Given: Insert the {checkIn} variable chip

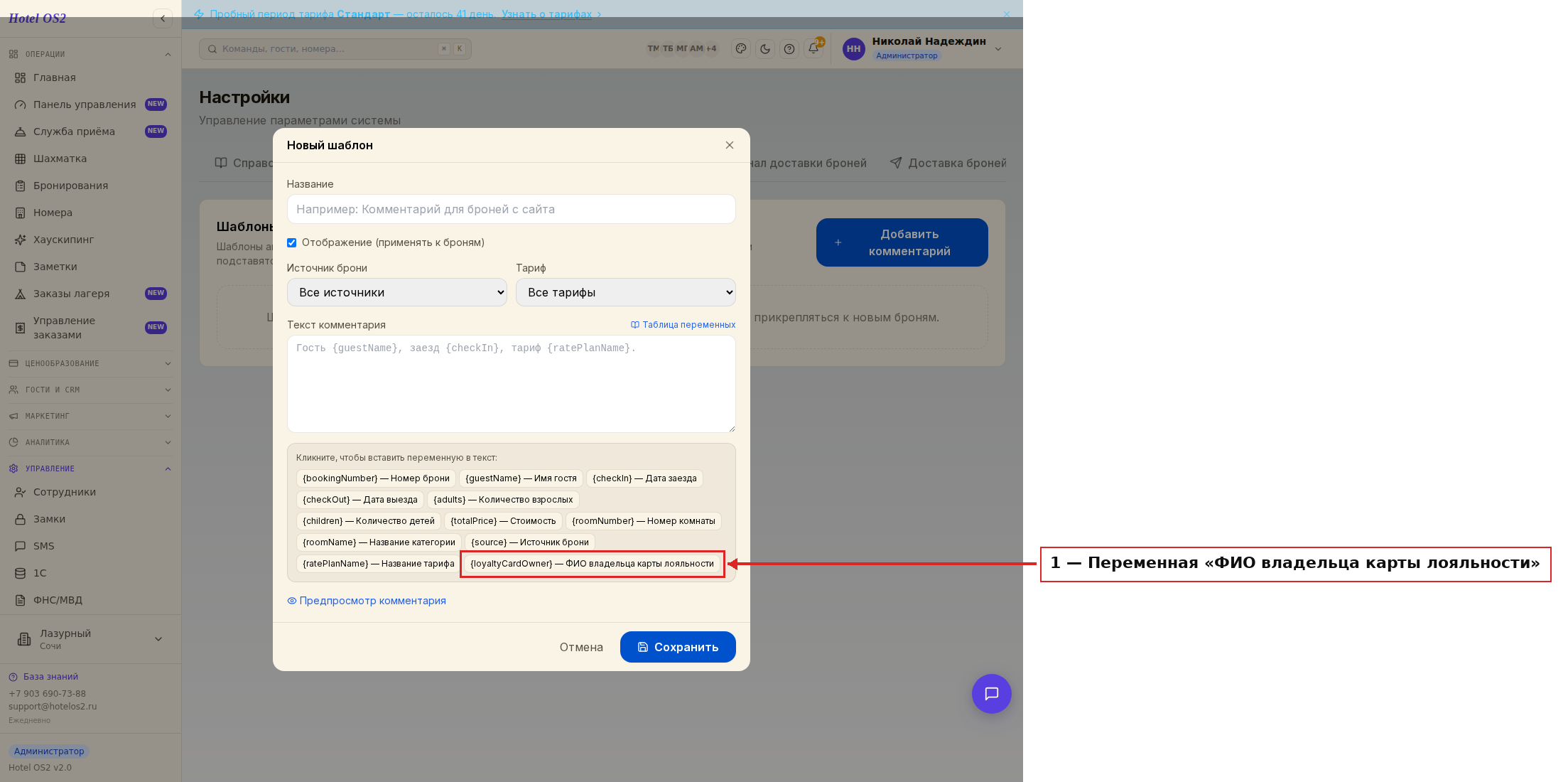Looking at the screenshot, I should (644, 478).
